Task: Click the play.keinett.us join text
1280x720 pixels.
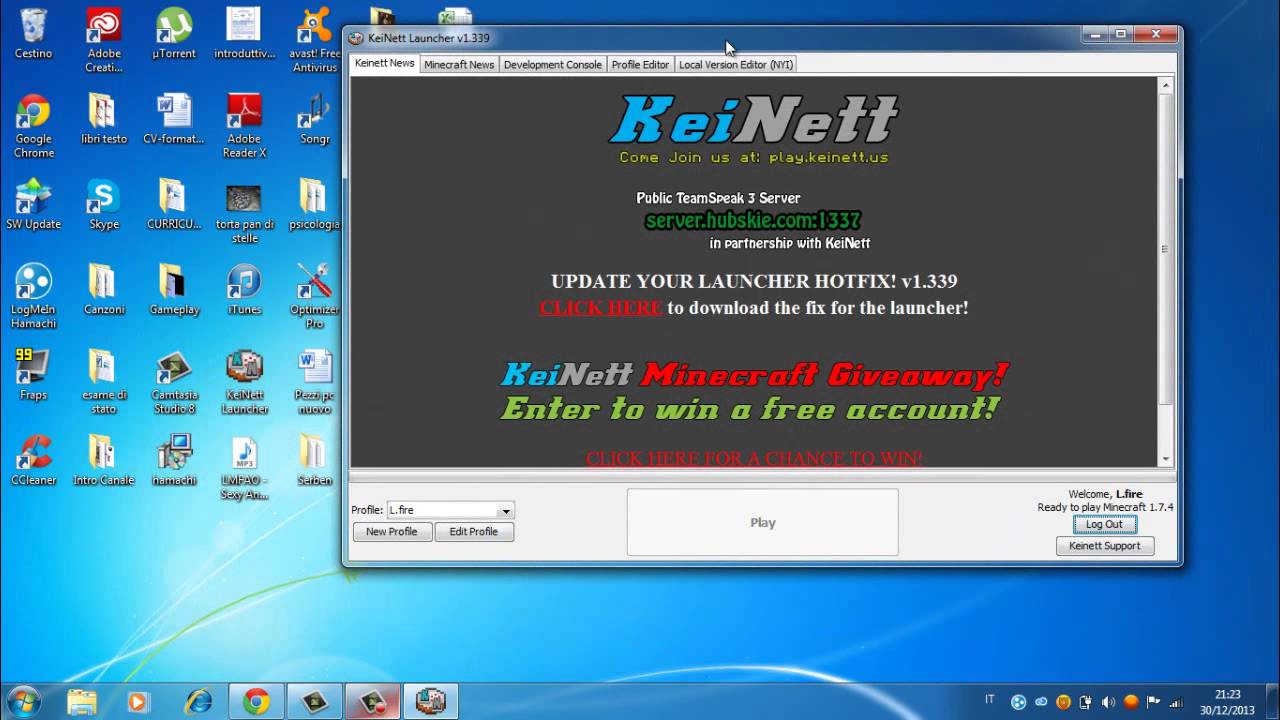Action: click(x=828, y=157)
